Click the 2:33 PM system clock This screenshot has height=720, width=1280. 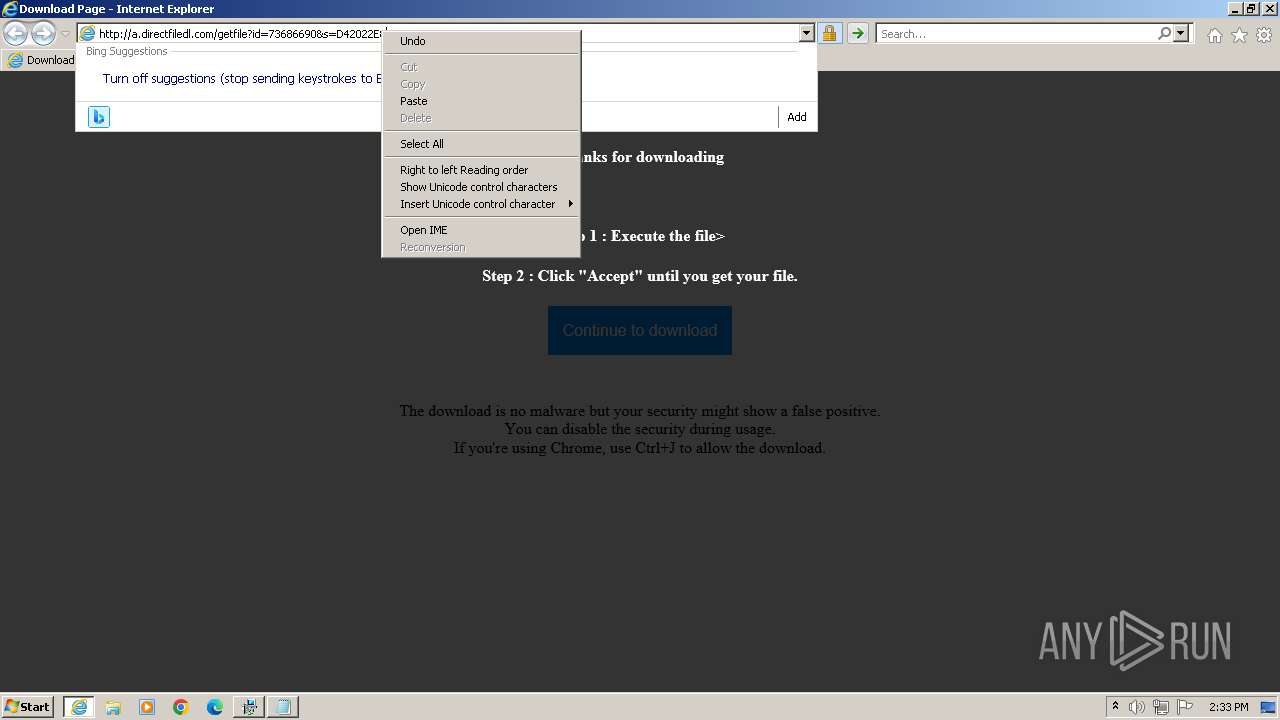[x=1229, y=707]
